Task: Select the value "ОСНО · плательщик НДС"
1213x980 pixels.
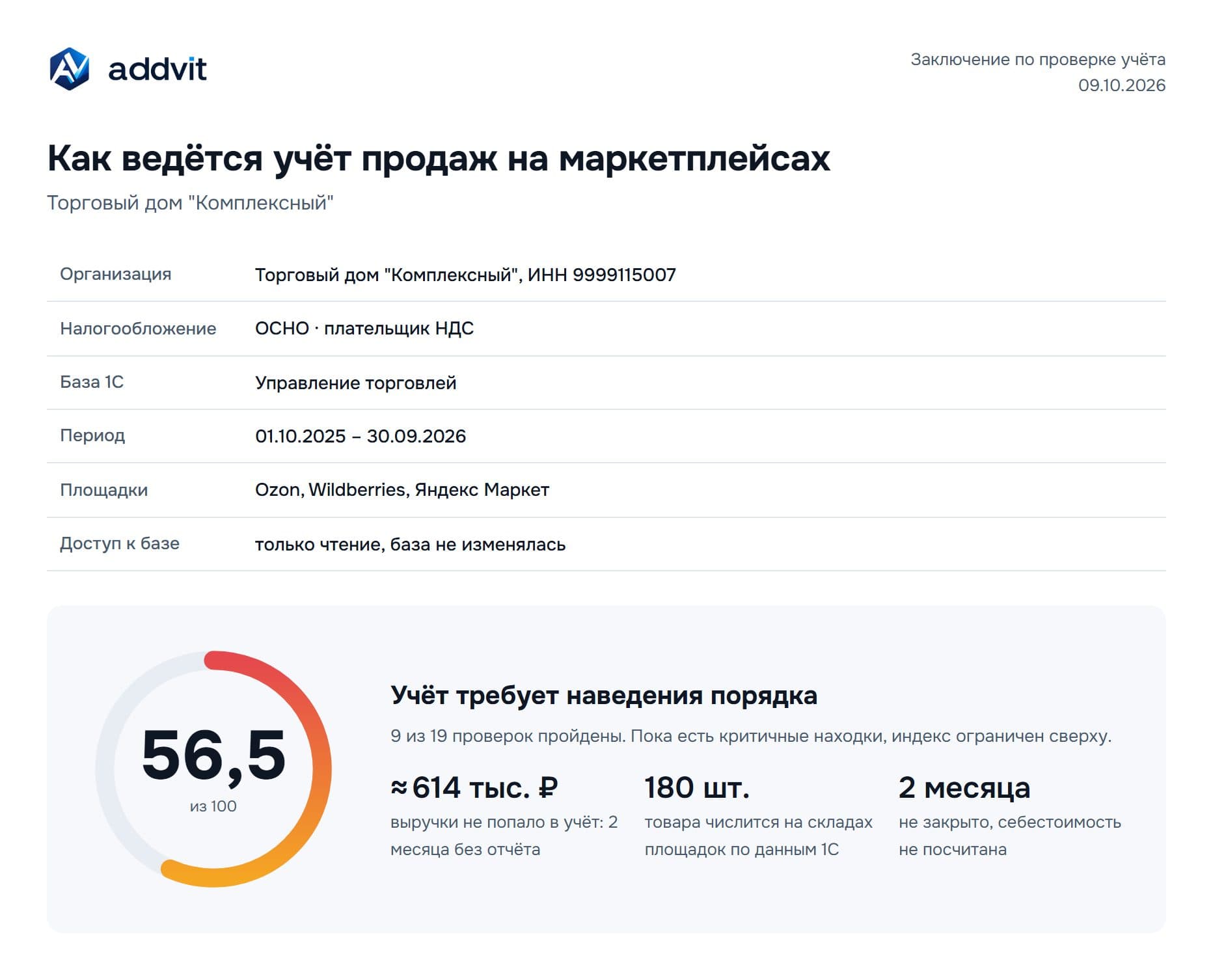Action: [x=364, y=328]
